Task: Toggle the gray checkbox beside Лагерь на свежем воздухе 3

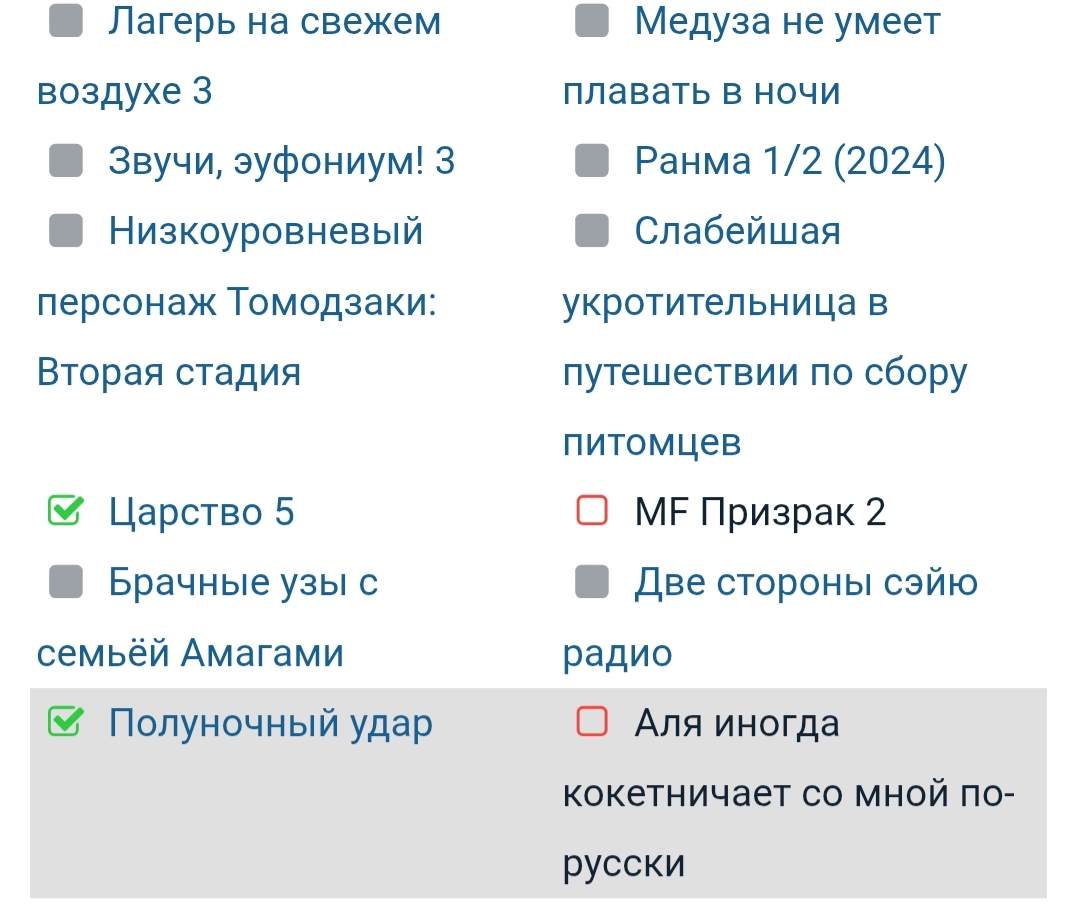Action: (x=67, y=20)
